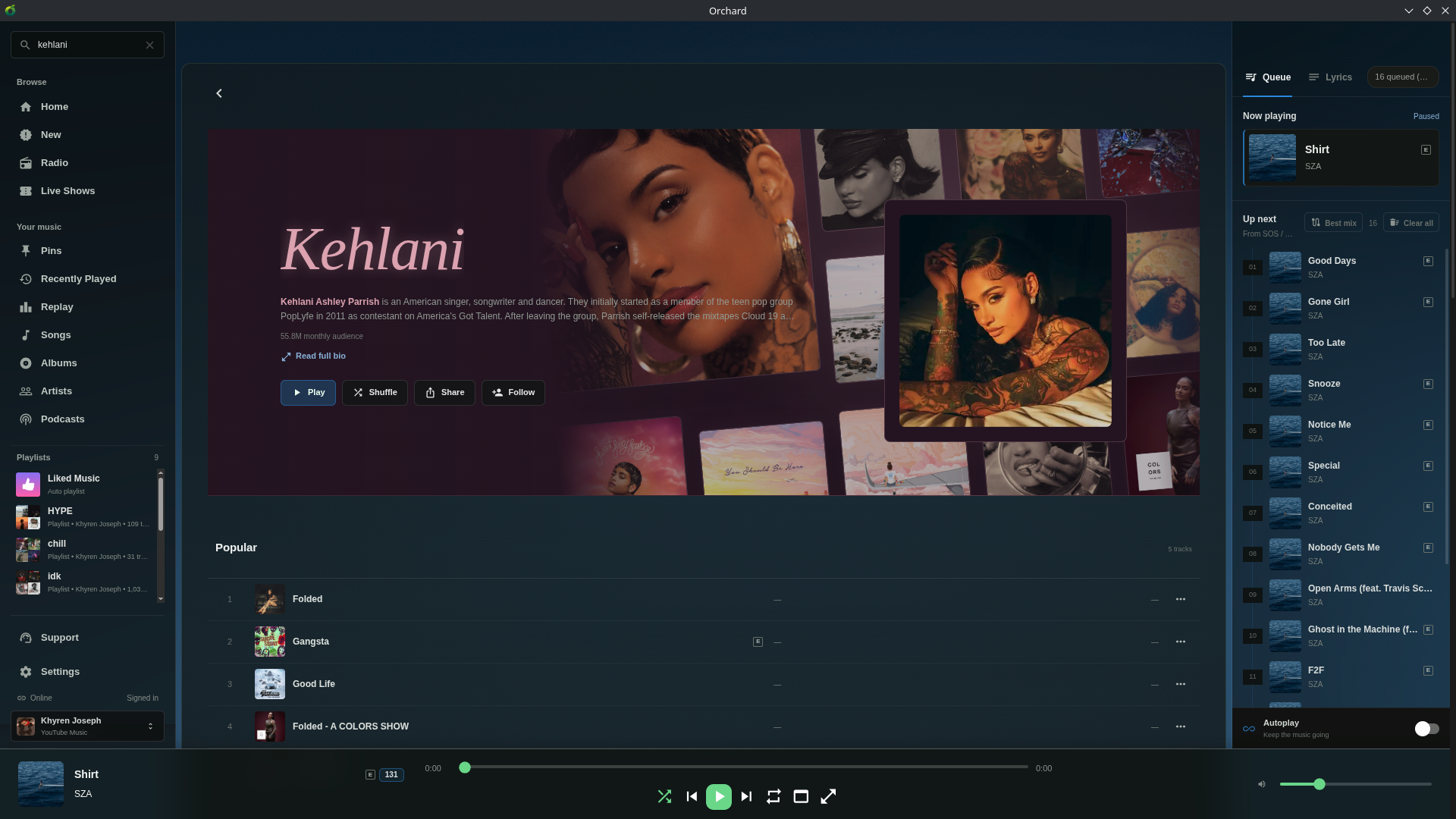Screen dimensions: 1456x819
Task: Expand the bio with Read full bio
Action: [x=313, y=356]
